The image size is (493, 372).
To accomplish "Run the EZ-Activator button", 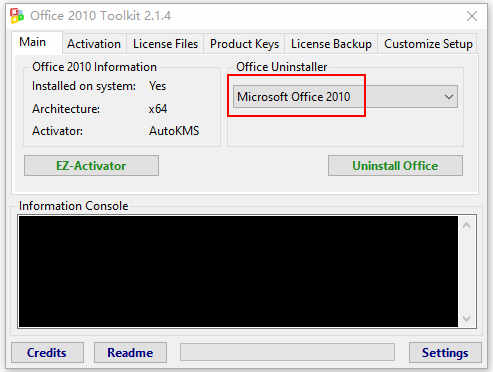I will click(x=91, y=166).
